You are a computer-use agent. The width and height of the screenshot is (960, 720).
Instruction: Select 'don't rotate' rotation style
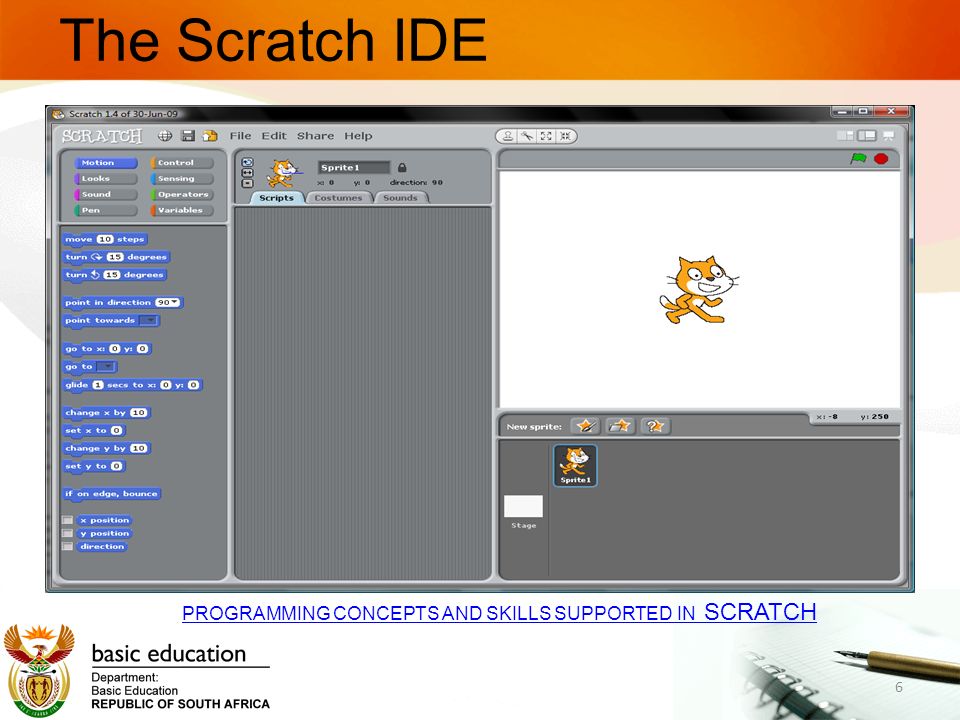247,183
